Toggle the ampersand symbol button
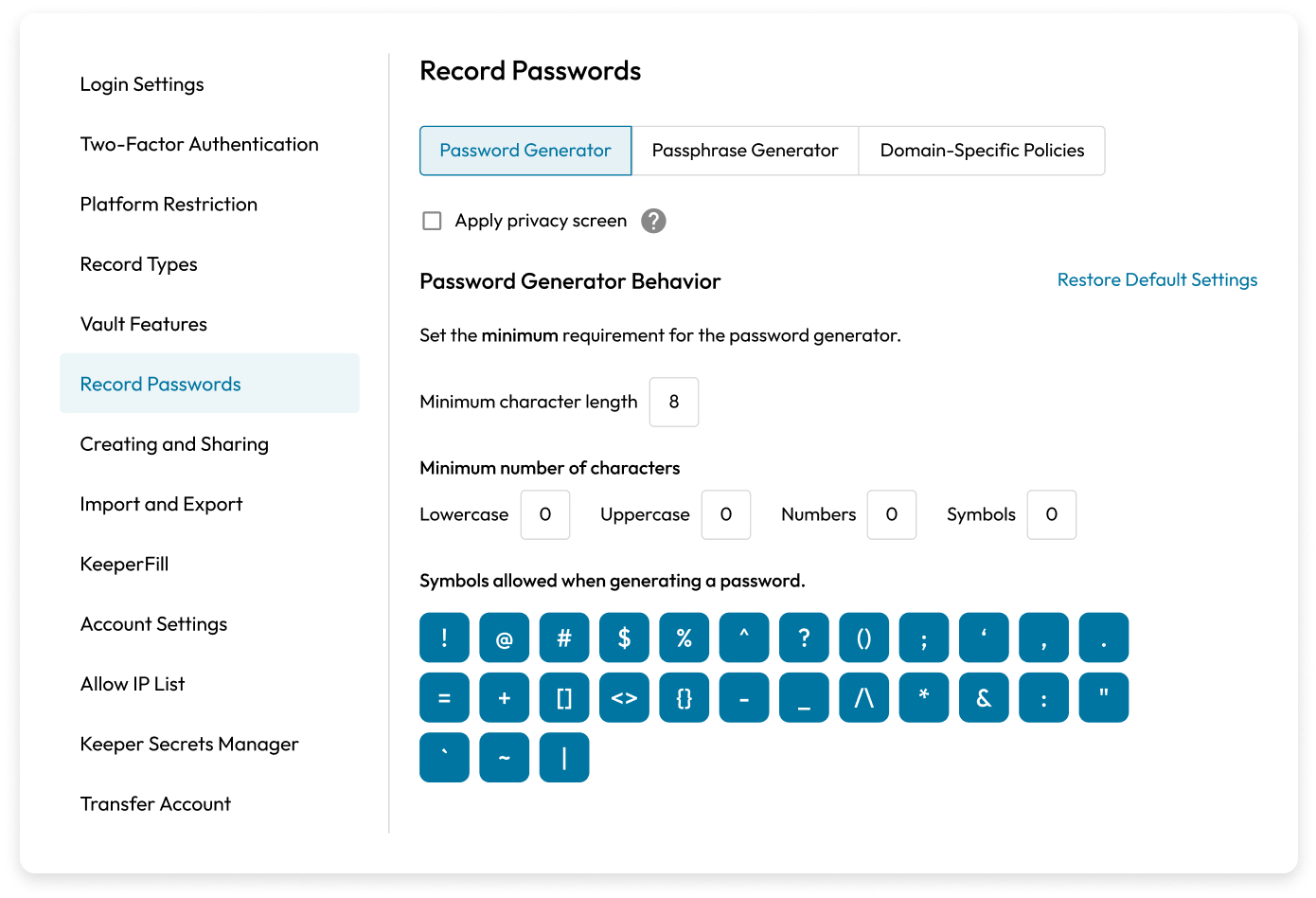This screenshot has height=898, width=1316. 984,698
